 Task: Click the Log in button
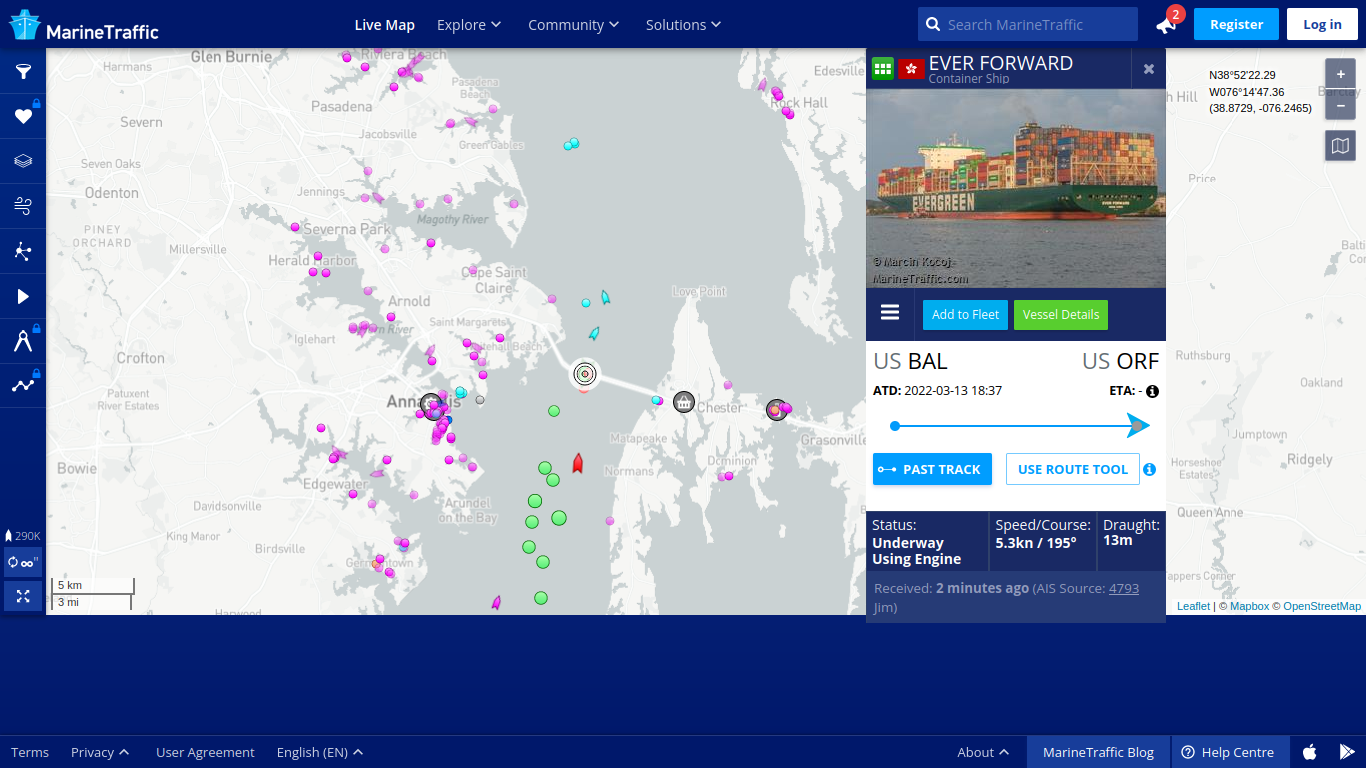1322,24
